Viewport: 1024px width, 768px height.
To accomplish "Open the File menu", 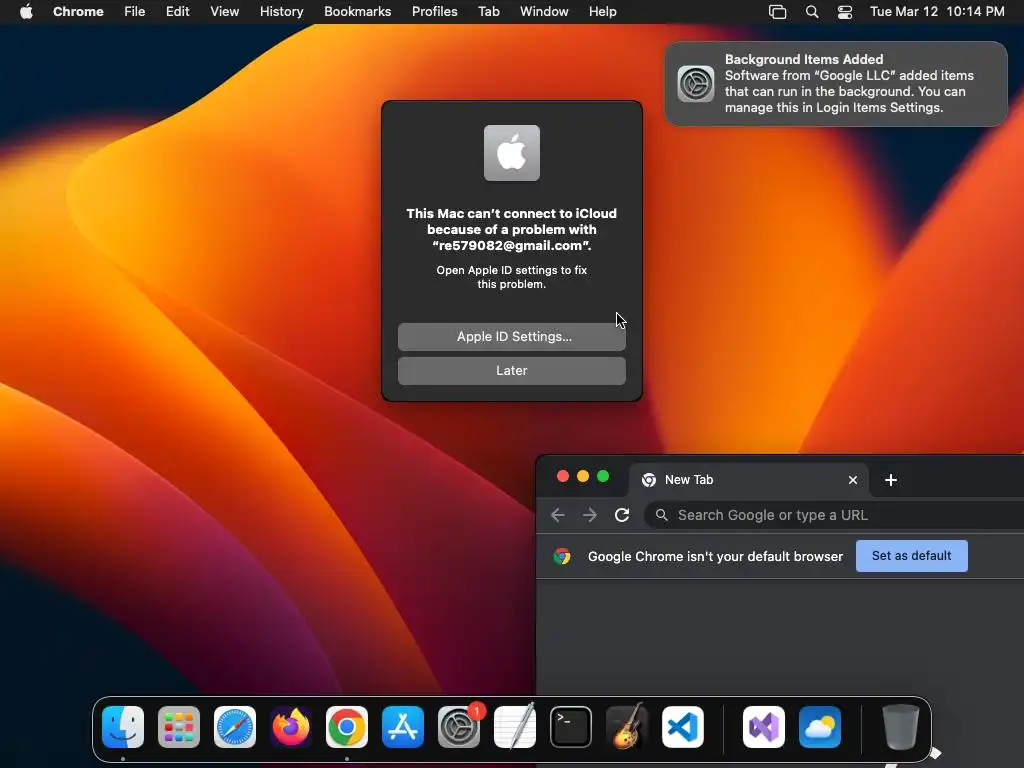I will [x=135, y=11].
